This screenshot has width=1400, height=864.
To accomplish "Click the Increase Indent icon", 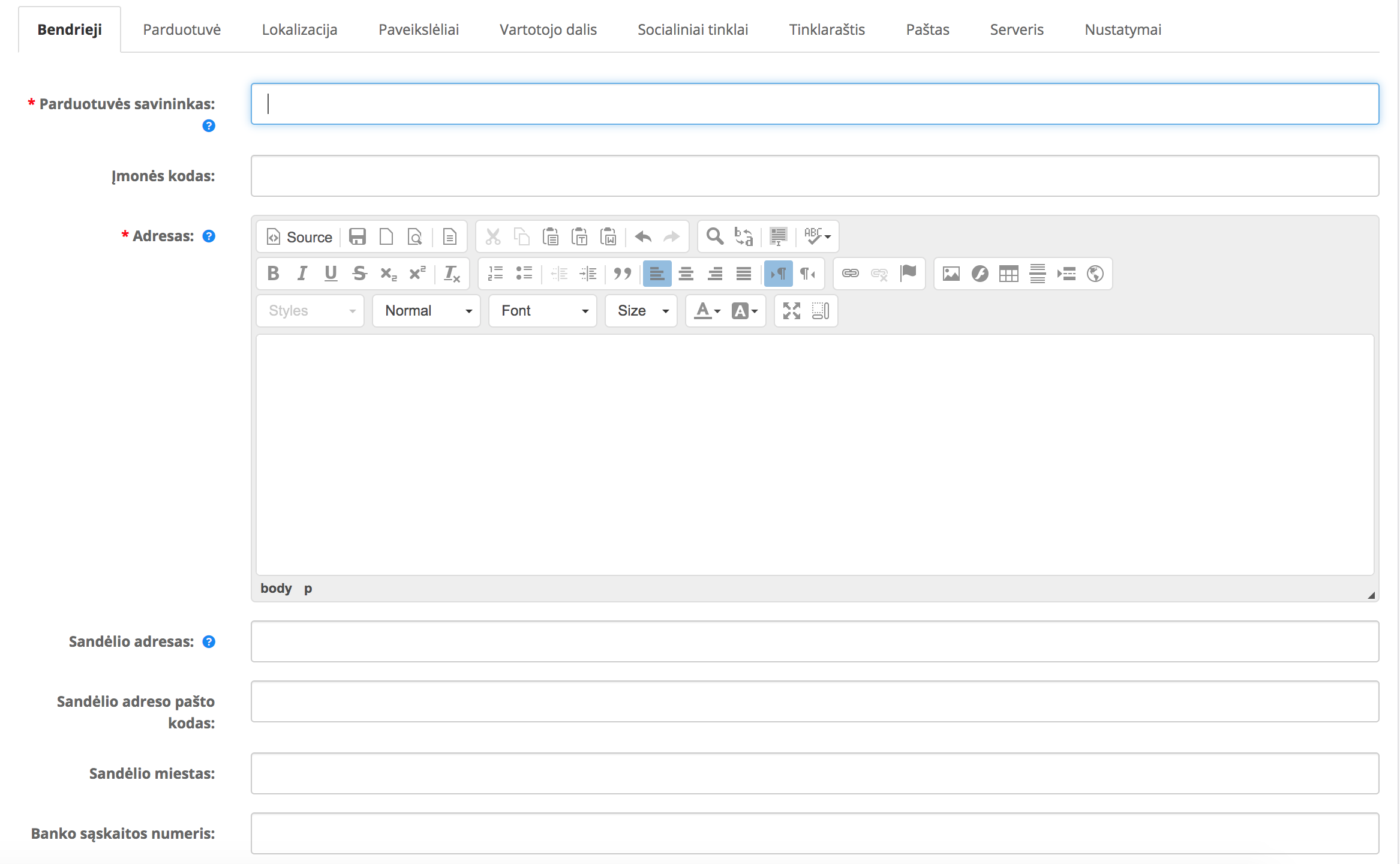I will (x=588, y=274).
